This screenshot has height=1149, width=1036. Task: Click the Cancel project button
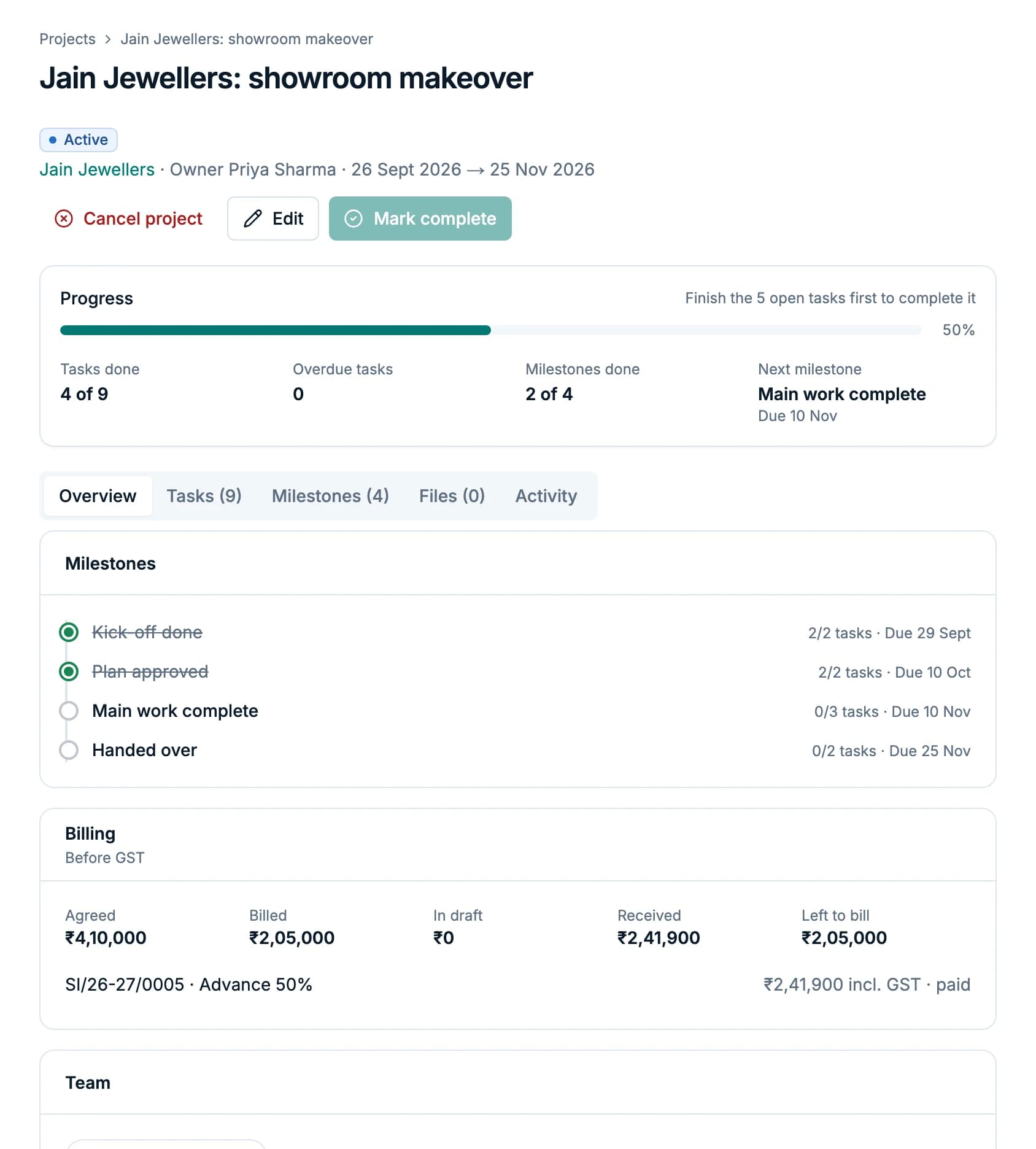[x=128, y=219]
